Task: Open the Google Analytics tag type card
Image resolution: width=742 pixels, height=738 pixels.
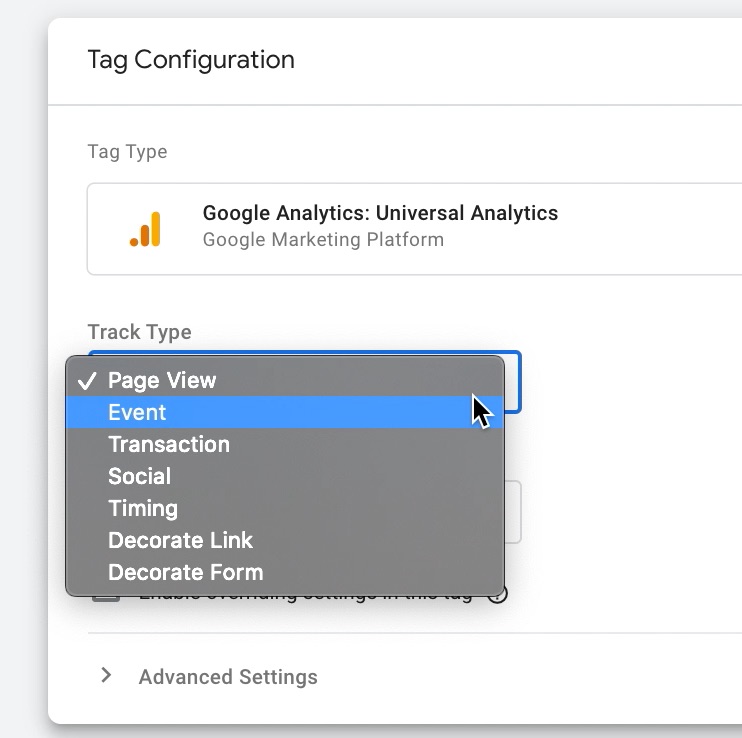Action: (x=415, y=229)
